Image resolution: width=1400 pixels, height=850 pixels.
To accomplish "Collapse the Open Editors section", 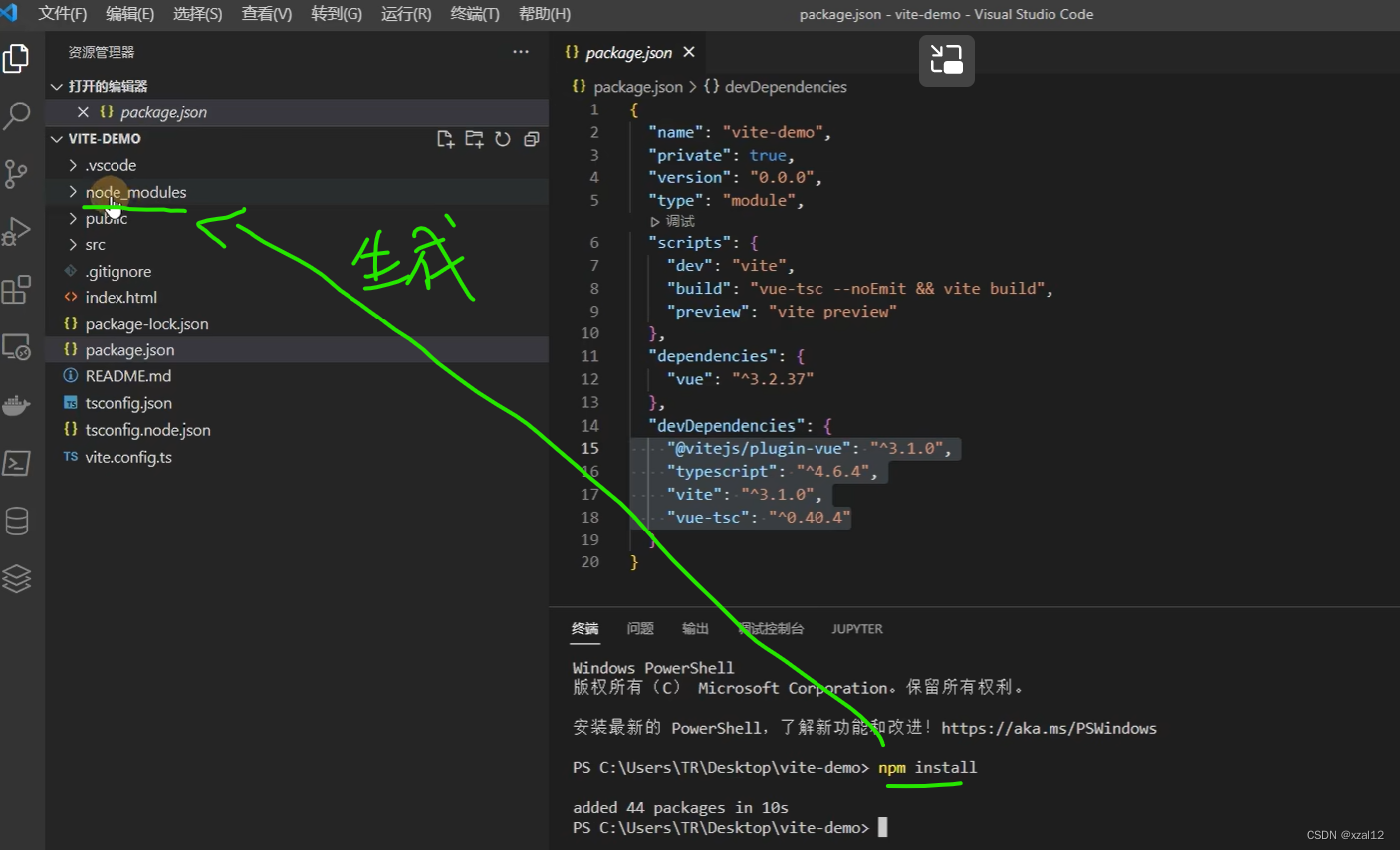I will coord(57,87).
